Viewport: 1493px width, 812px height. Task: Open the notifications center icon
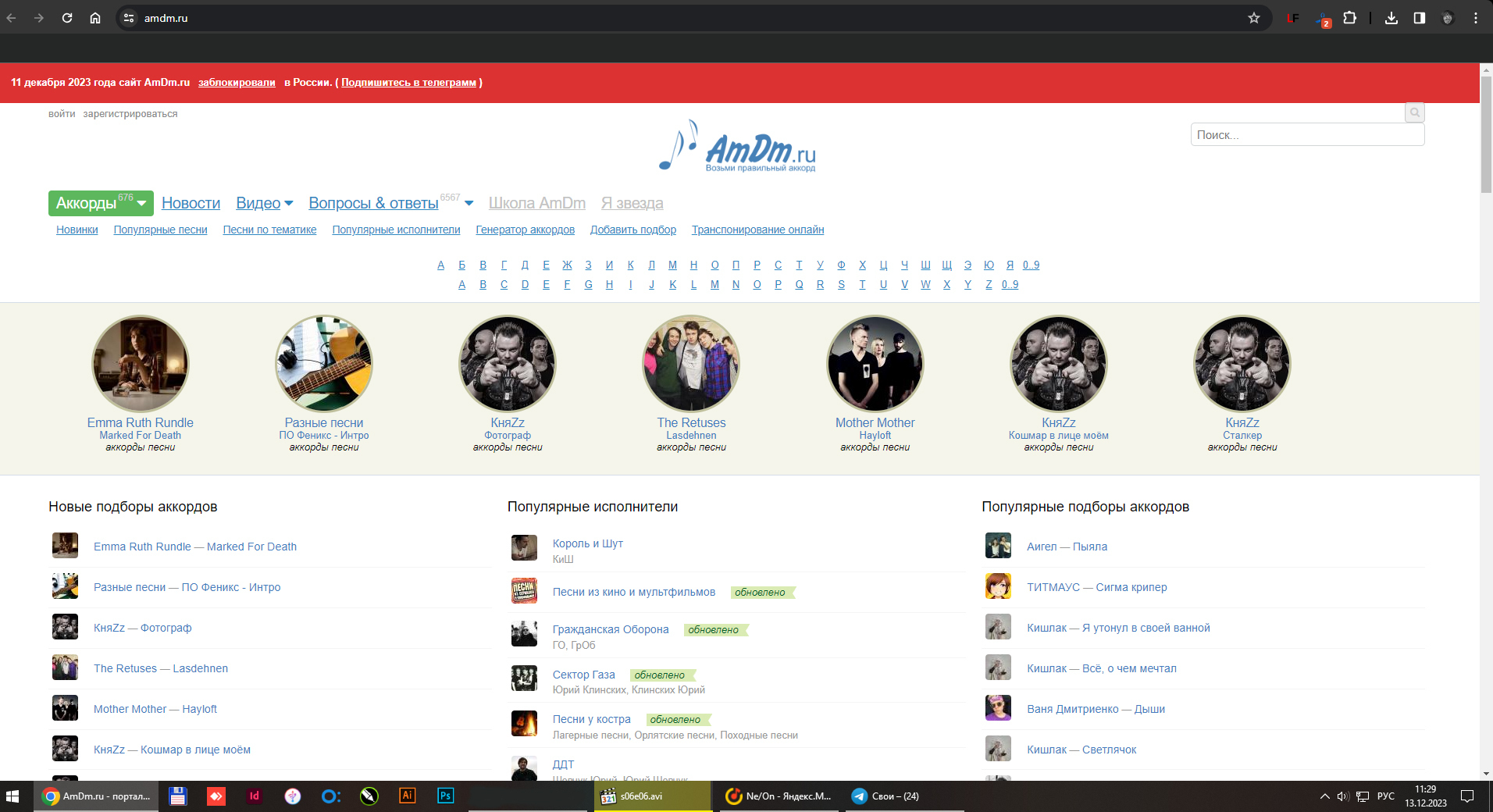(1467, 796)
